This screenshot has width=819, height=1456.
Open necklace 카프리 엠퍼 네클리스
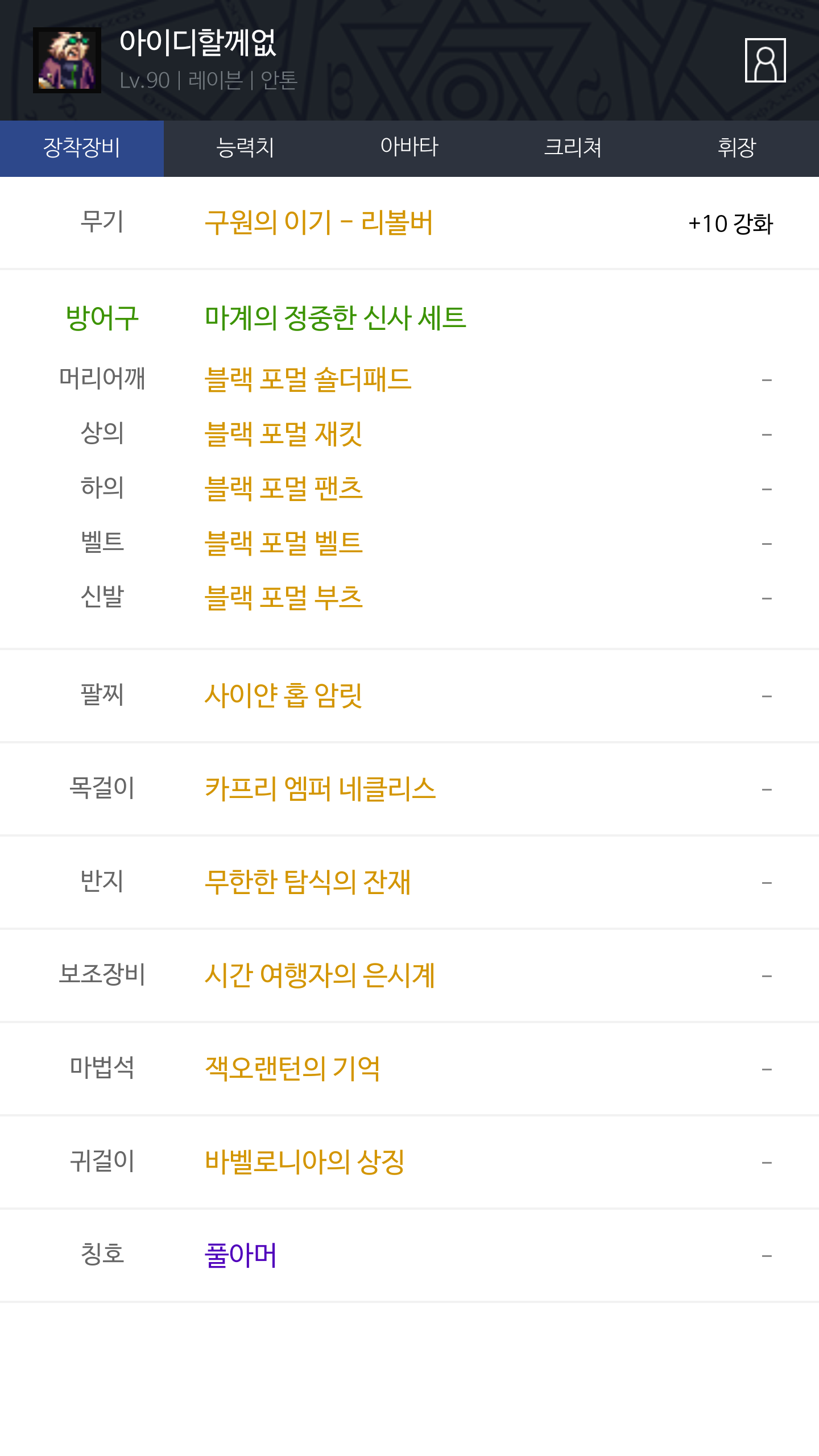click(x=320, y=789)
